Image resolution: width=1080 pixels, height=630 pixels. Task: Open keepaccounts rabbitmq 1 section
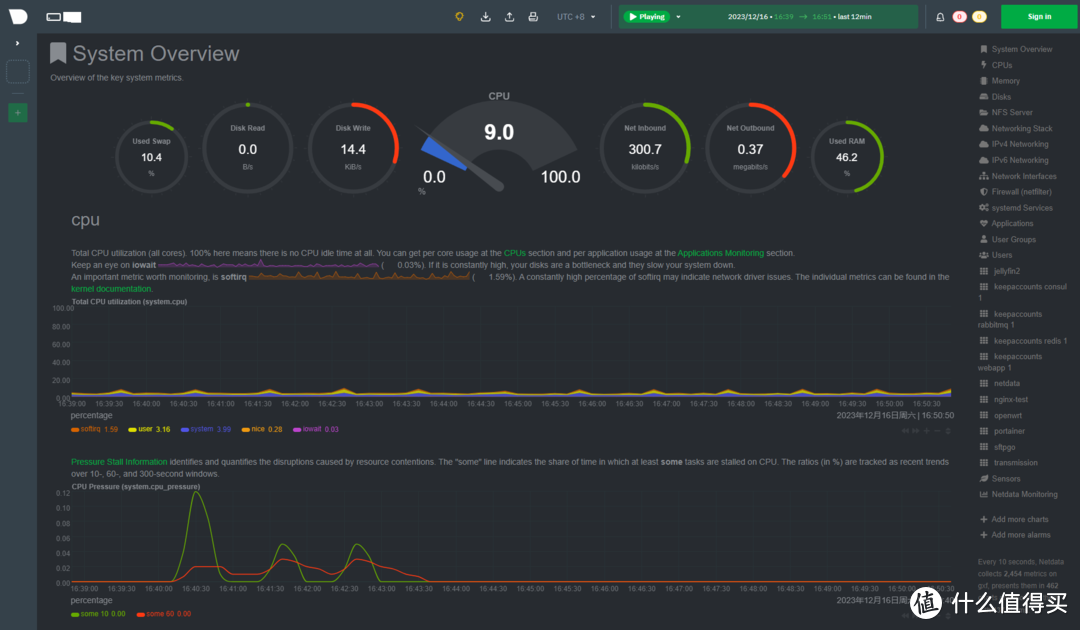tap(1011, 319)
